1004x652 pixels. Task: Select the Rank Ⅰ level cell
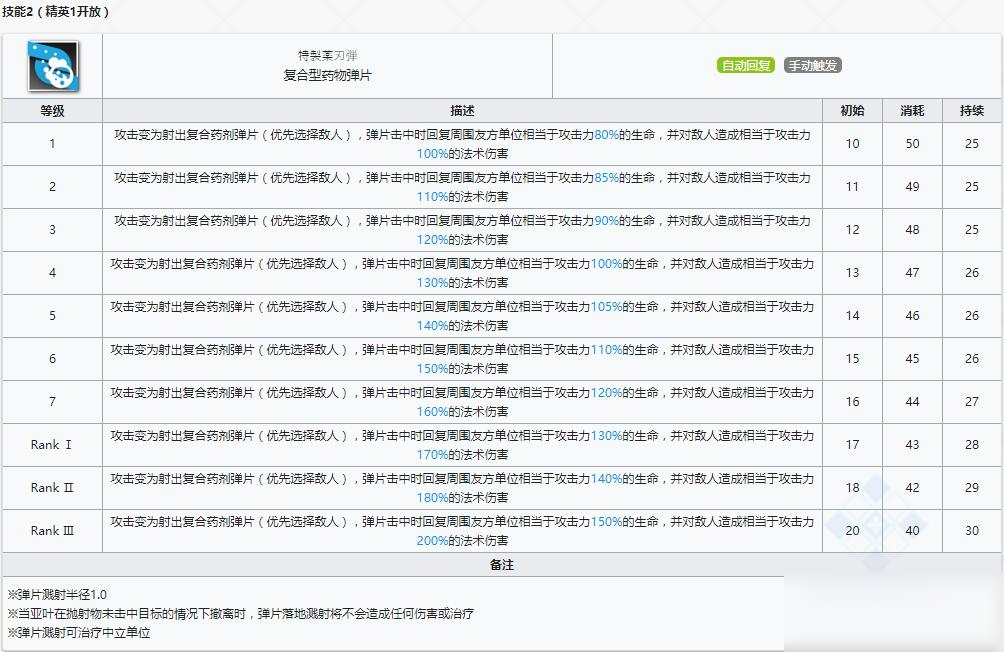coord(52,445)
